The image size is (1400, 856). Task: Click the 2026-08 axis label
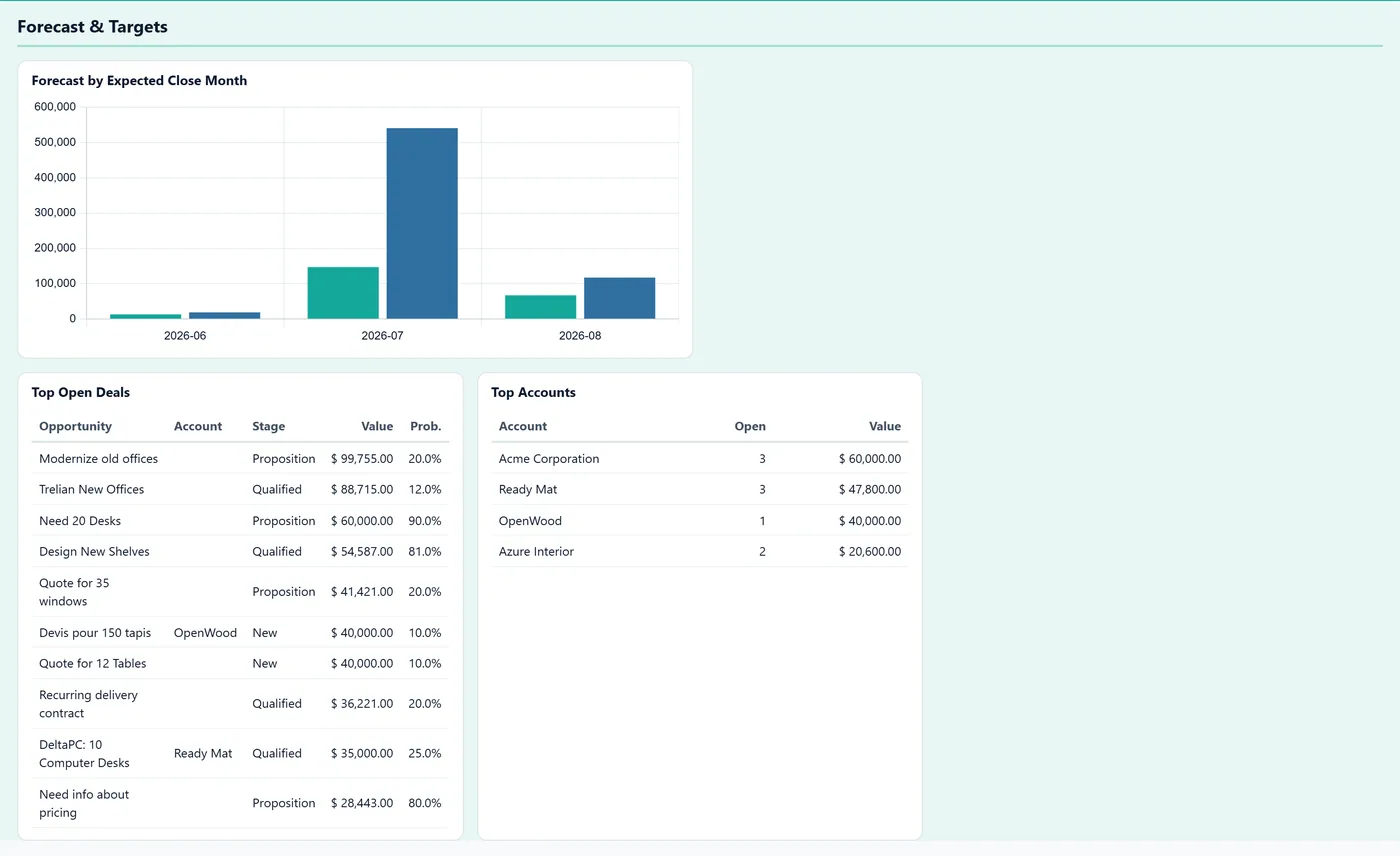click(580, 336)
